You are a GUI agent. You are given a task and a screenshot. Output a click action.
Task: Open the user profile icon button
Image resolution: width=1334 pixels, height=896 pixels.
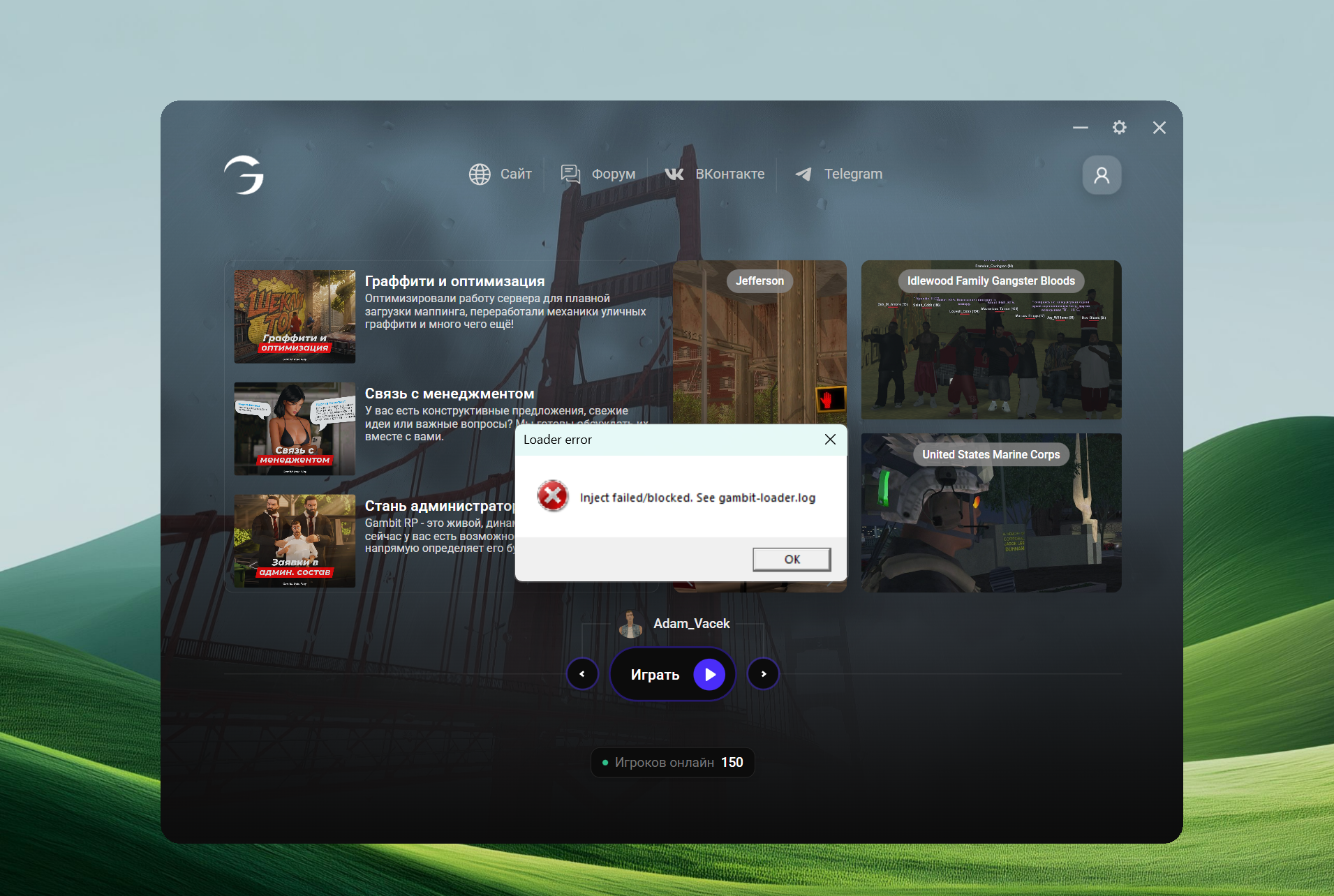coord(1102,174)
